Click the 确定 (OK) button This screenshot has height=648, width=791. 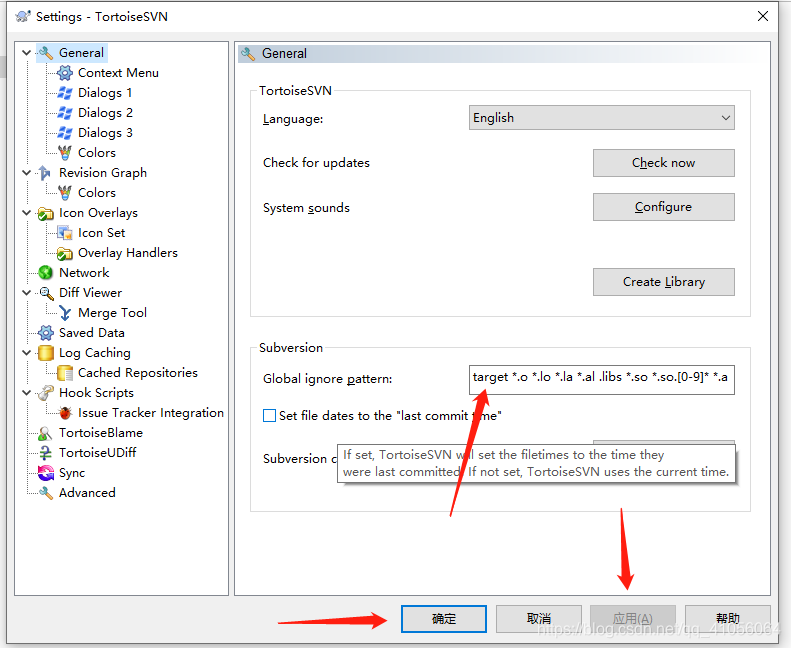(x=444, y=619)
